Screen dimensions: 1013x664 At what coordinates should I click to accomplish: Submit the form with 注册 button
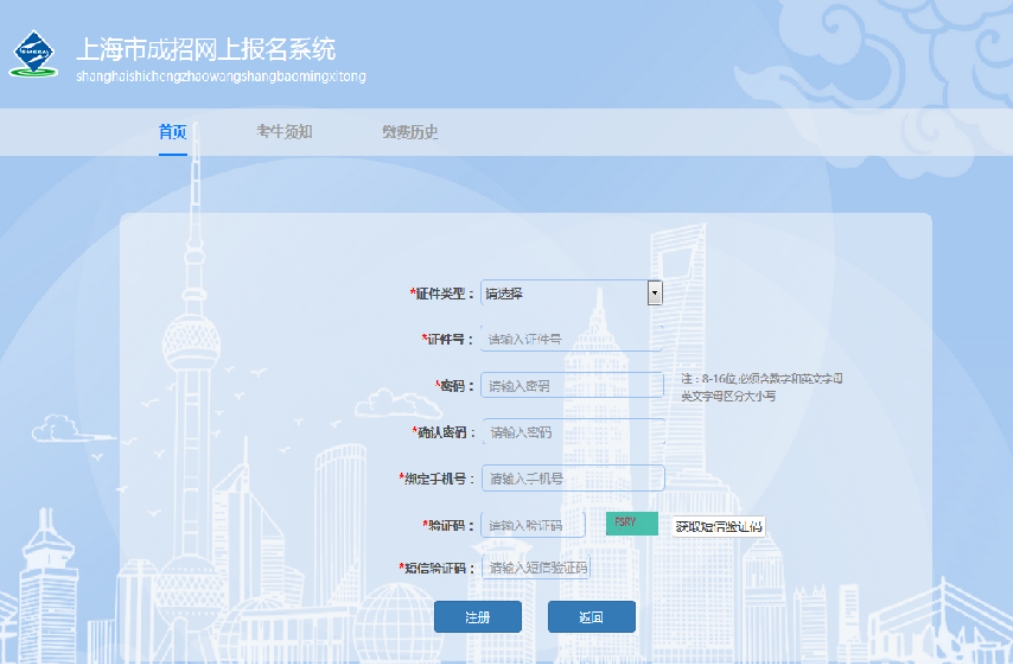click(x=477, y=617)
